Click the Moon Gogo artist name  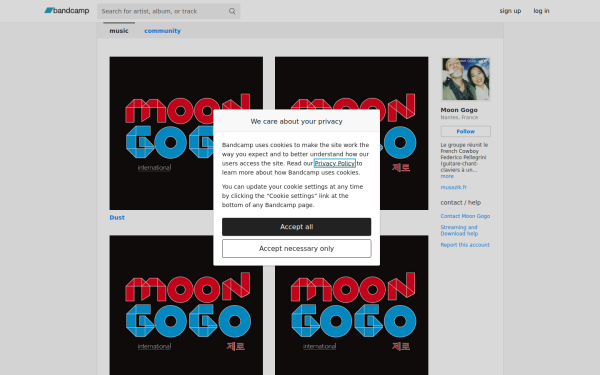click(459, 110)
